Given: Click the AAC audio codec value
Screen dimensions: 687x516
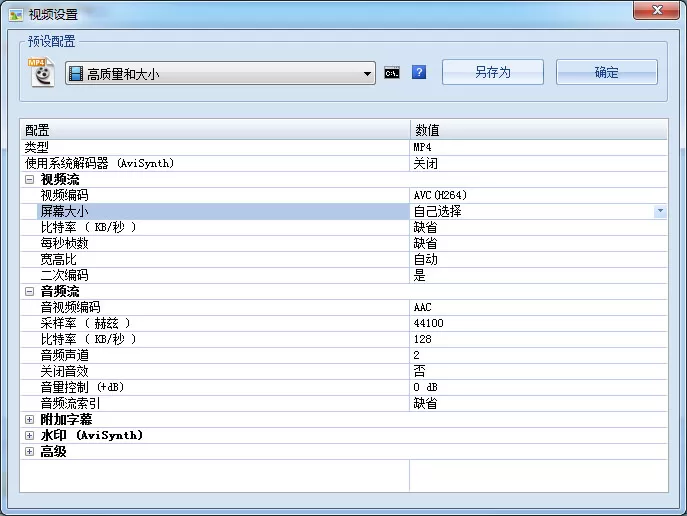Looking at the screenshot, I should point(422,307).
